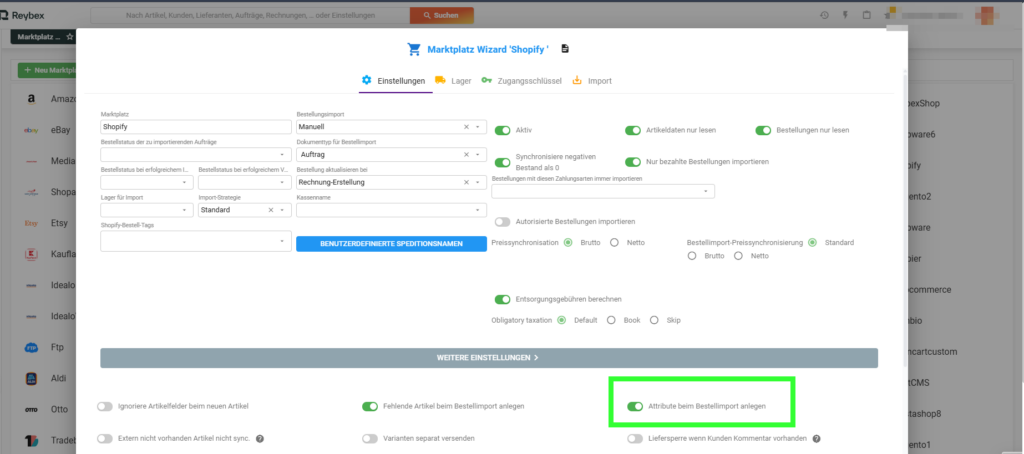This screenshot has width=1024, height=454.
Task: Click the Aldi icon in marketplace list
Action: 31,378
